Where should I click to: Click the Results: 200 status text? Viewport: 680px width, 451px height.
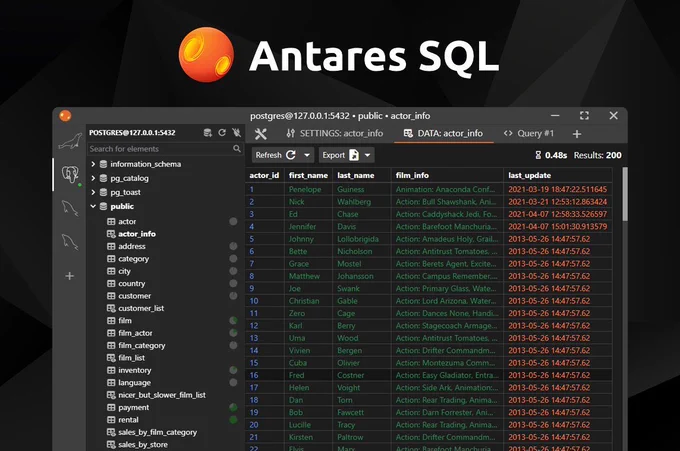[598, 155]
